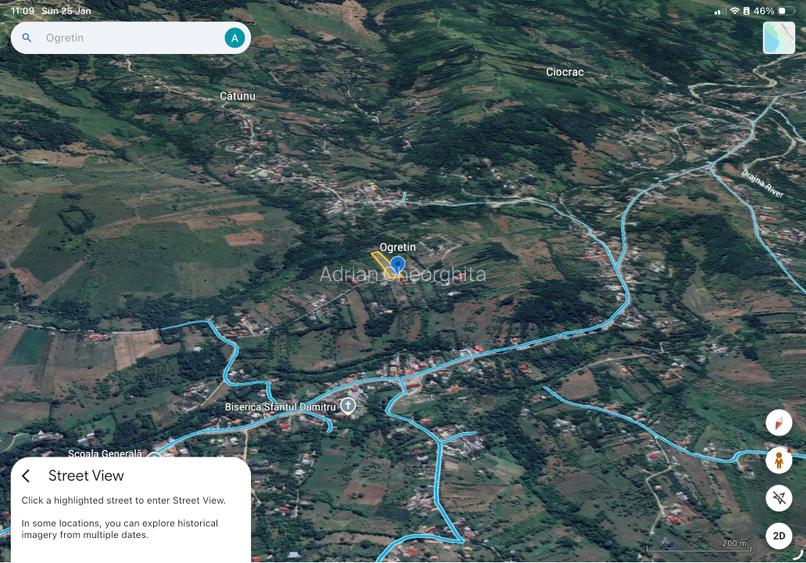
Task: Click the Ogretin village label
Action: point(397,247)
